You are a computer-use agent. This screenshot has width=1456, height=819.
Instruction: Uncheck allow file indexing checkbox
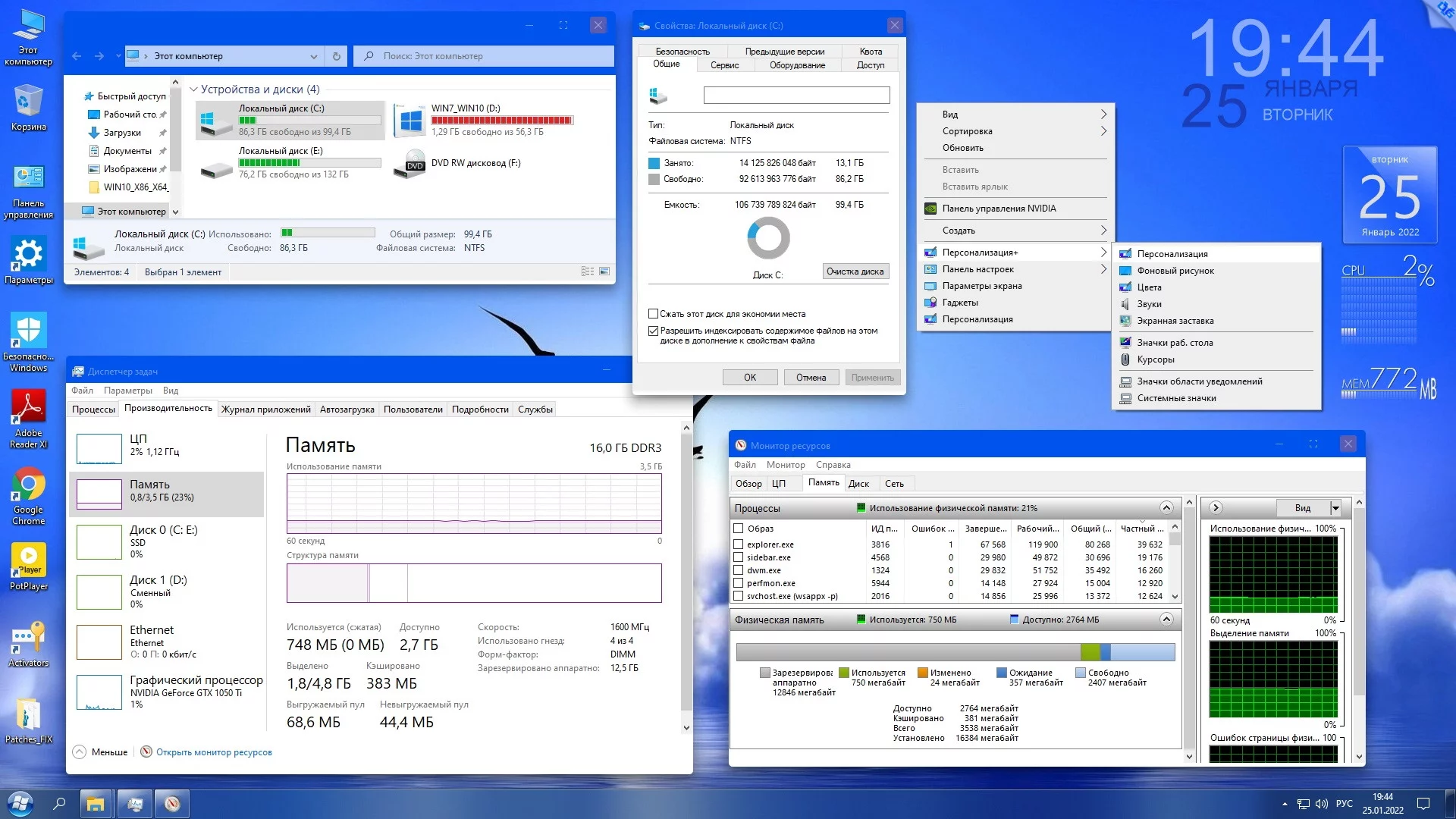click(653, 331)
